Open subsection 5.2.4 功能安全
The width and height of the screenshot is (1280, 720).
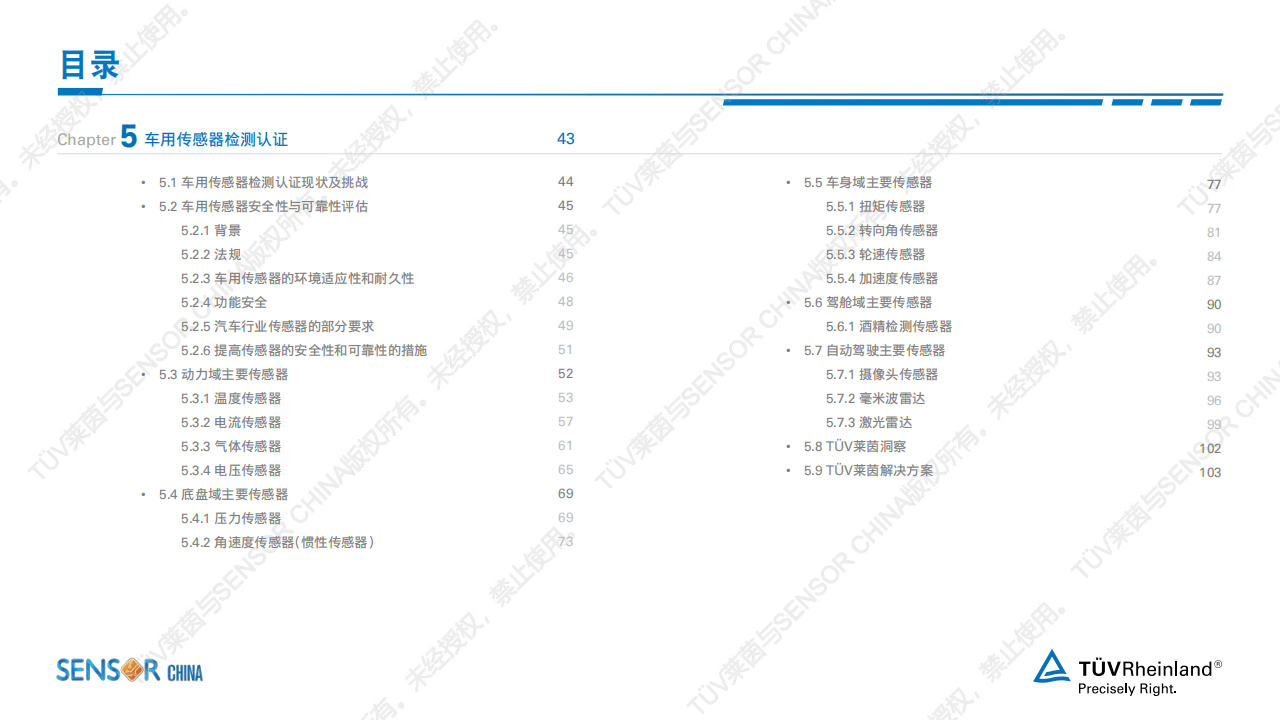[224, 302]
